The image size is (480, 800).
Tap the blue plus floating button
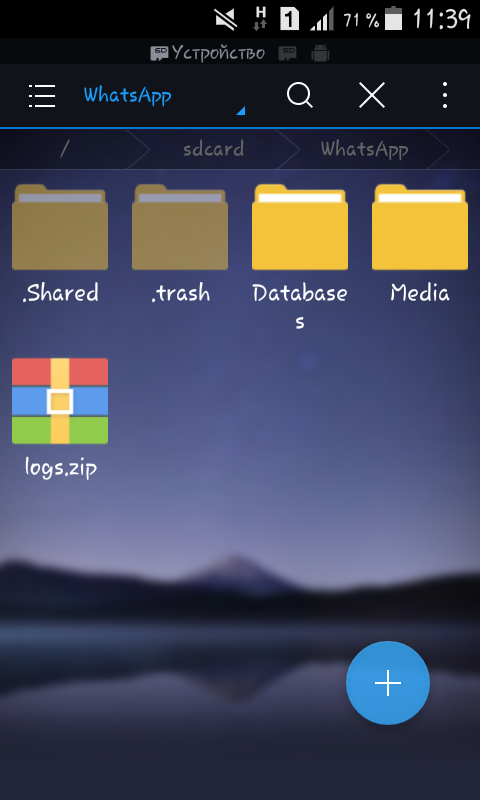(388, 683)
